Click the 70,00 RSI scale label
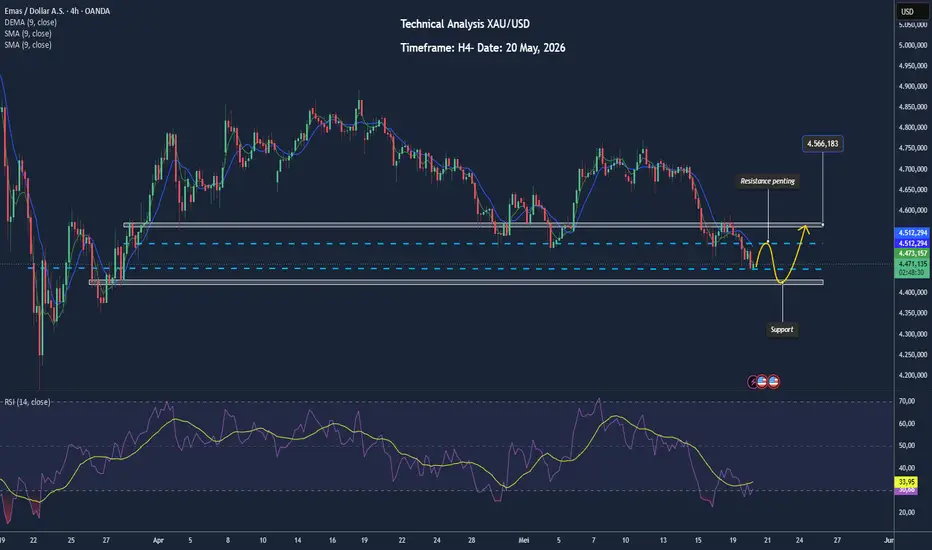The height and width of the screenshot is (550, 932). (x=906, y=401)
